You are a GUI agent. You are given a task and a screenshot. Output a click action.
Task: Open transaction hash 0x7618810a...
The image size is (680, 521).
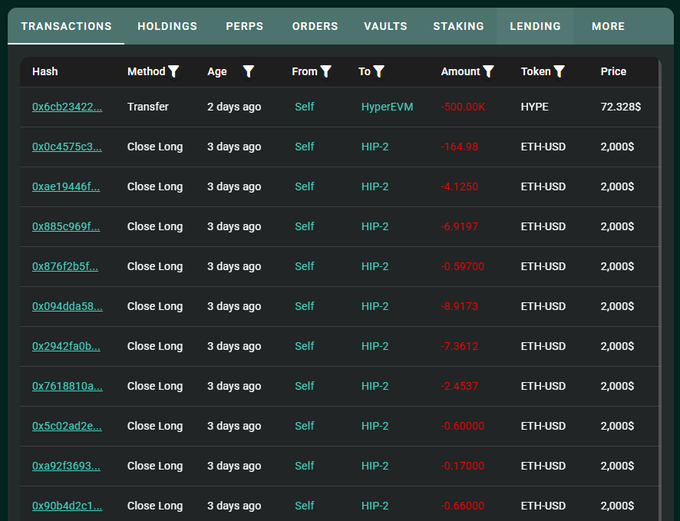[x=67, y=386]
